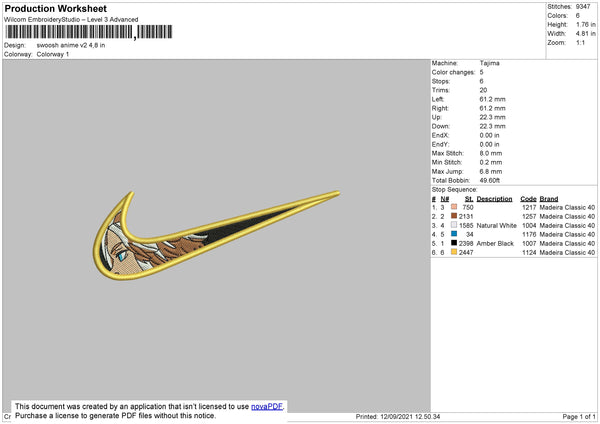Click the Zoom value 1:1

tap(580, 42)
